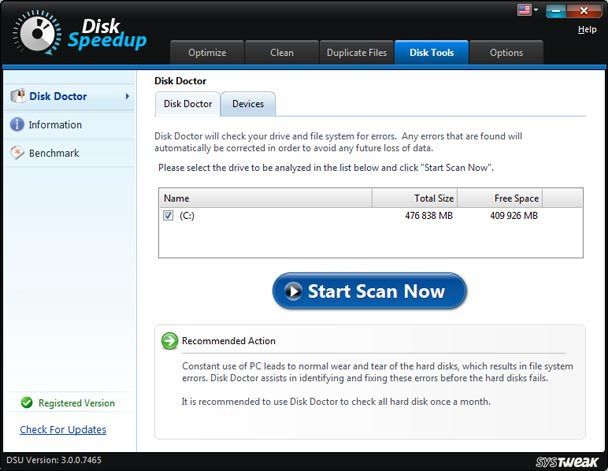The image size is (608, 471).
Task: Sort by the Total Size column header
Action: point(415,198)
